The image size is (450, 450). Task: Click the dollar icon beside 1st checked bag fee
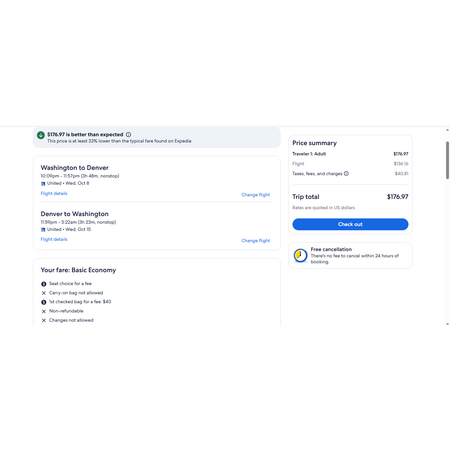pos(44,302)
